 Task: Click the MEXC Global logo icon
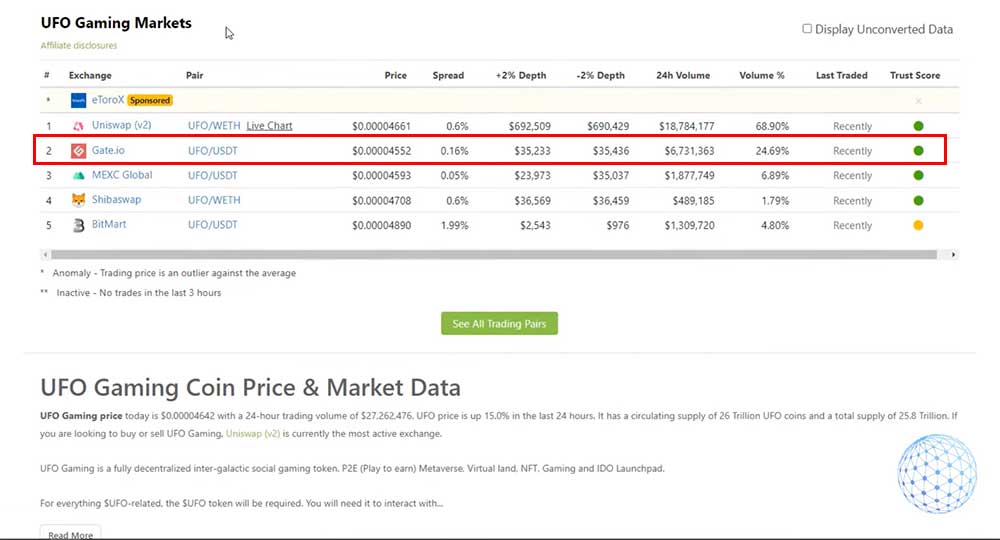click(78, 176)
